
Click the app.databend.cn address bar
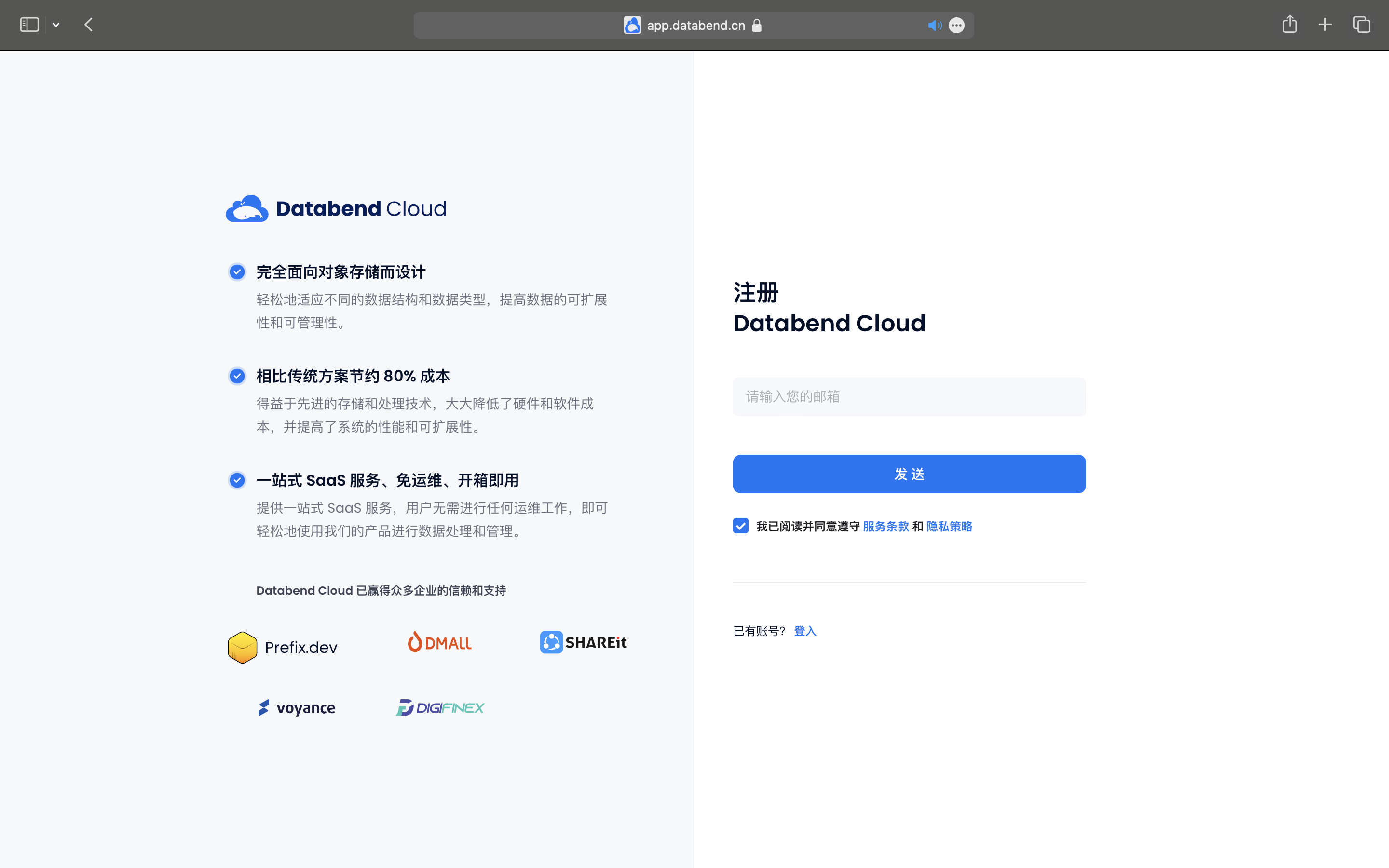click(x=694, y=25)
